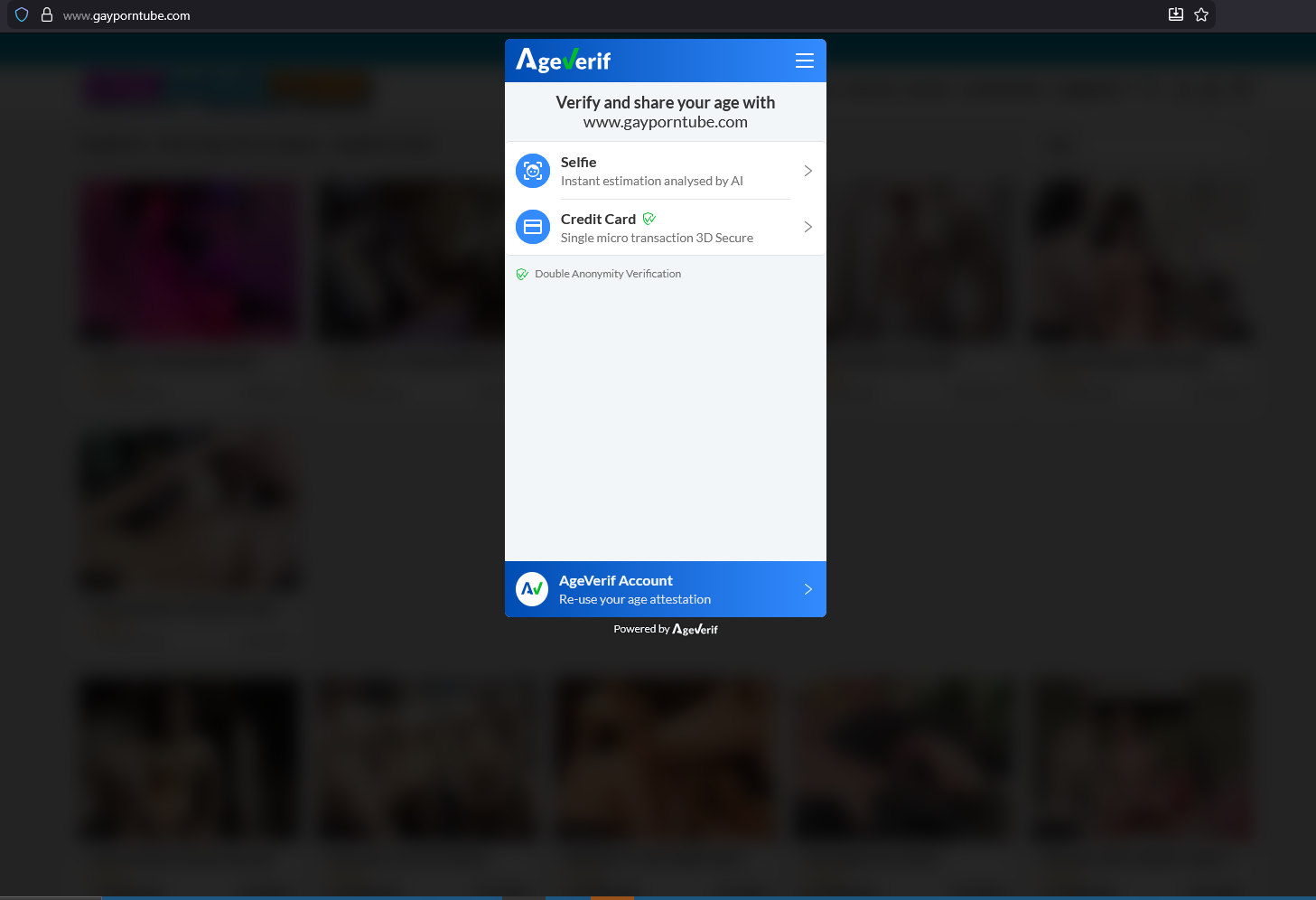This screenshot has height=900, width=1316.
Task: Choose Credit Card verification method
Action: [666, 227]
